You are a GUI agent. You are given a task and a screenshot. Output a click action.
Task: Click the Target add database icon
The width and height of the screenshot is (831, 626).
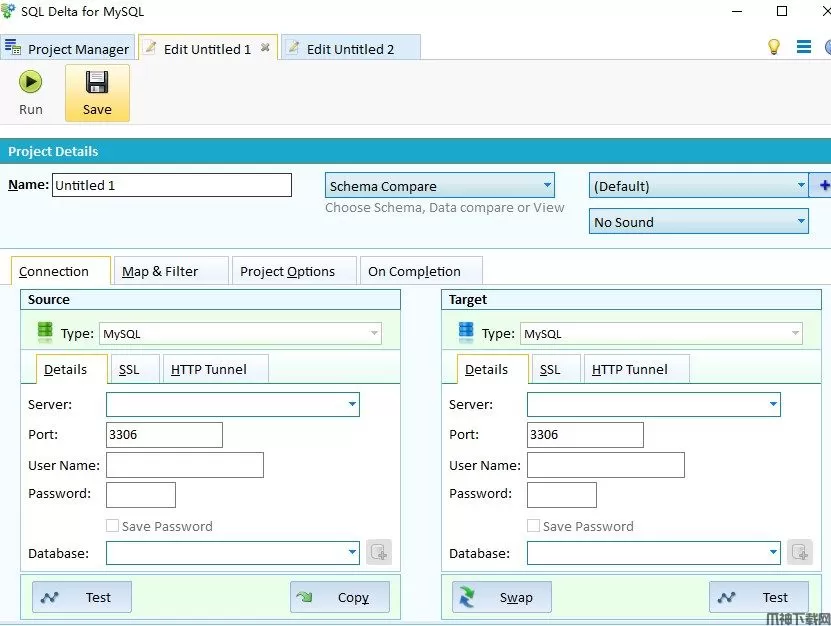point(799,552)
